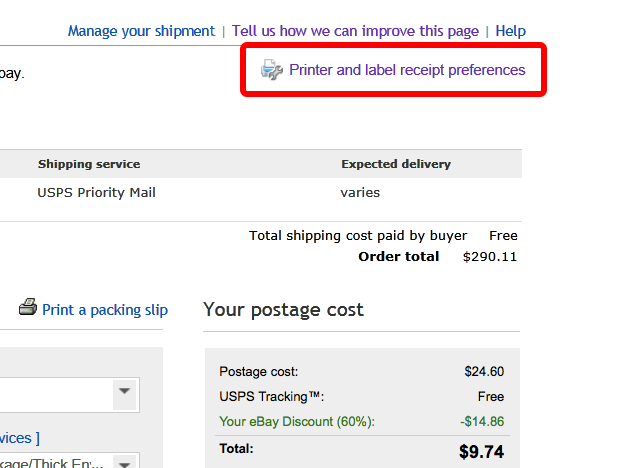Click the Postage cost $24.60 value
Viewport: 634px width, 468px height.
pyautogui.click(x=484, y=371)
